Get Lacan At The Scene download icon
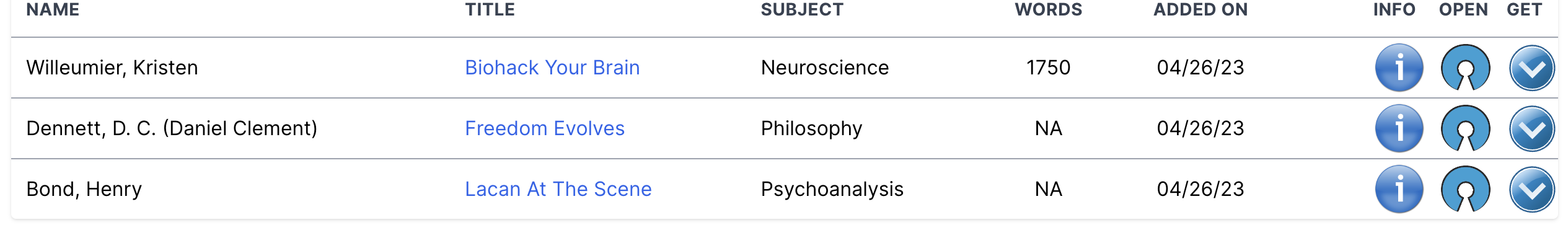The image size is (1568, 230). [1531, 190]
